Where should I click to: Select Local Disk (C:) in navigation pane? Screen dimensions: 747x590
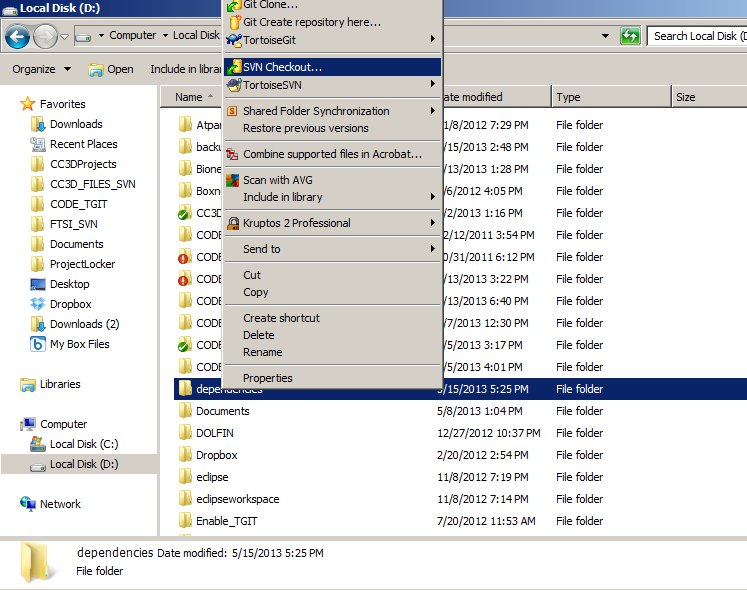pos(86,444)
